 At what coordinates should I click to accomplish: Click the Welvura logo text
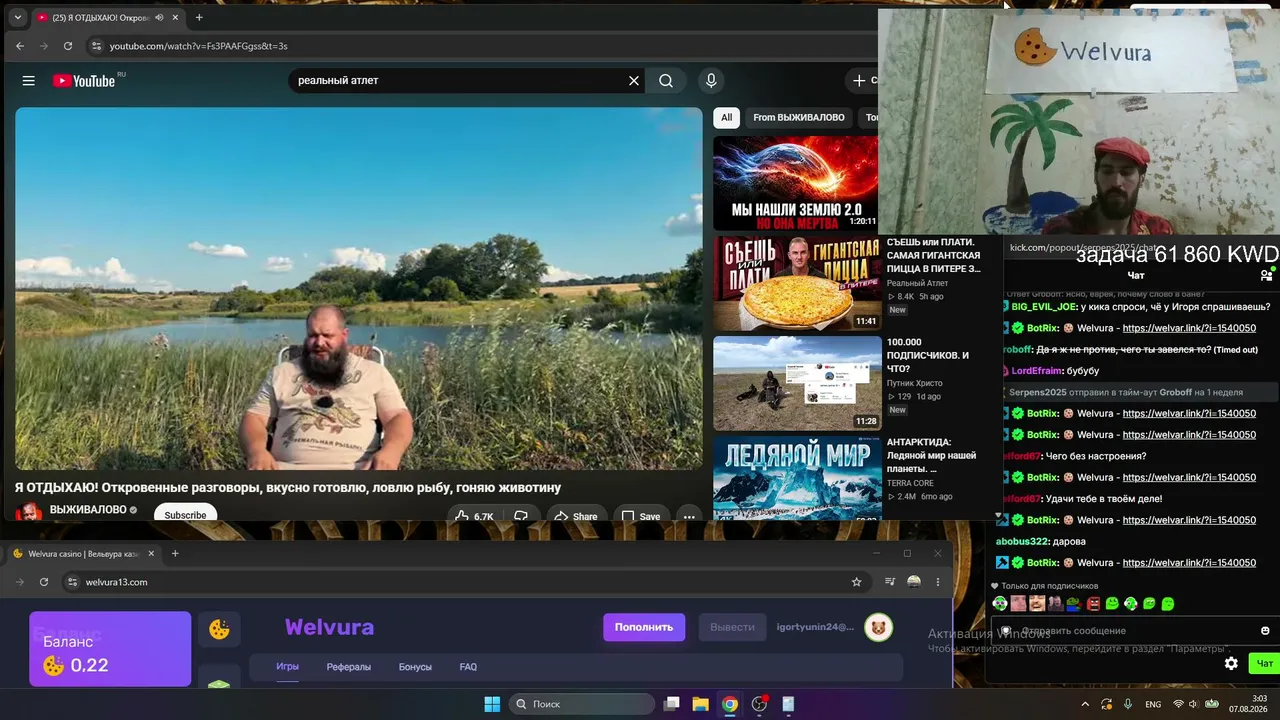[x=329, y=627]
